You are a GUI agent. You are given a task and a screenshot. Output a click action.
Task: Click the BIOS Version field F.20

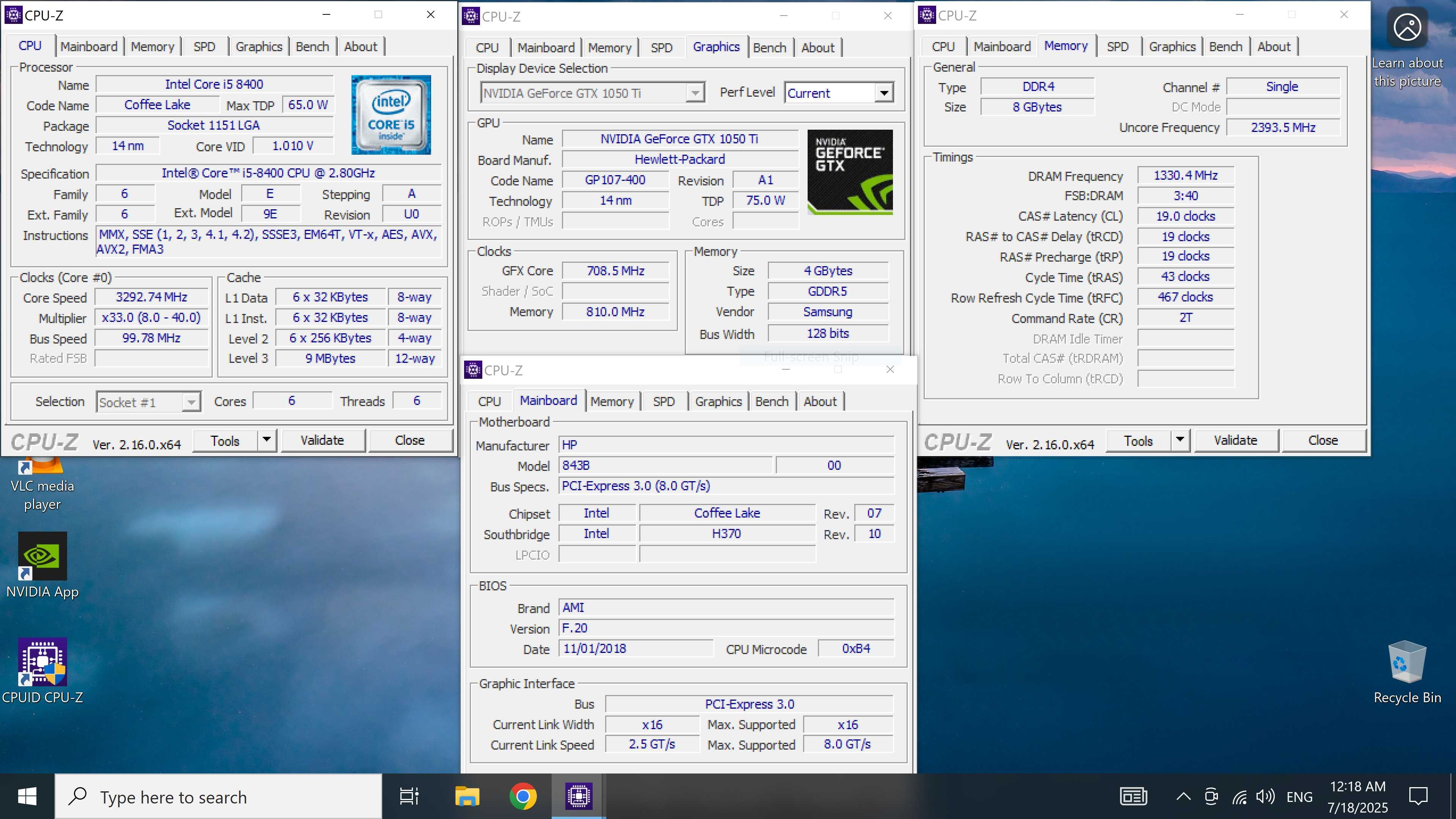[726, 628]
